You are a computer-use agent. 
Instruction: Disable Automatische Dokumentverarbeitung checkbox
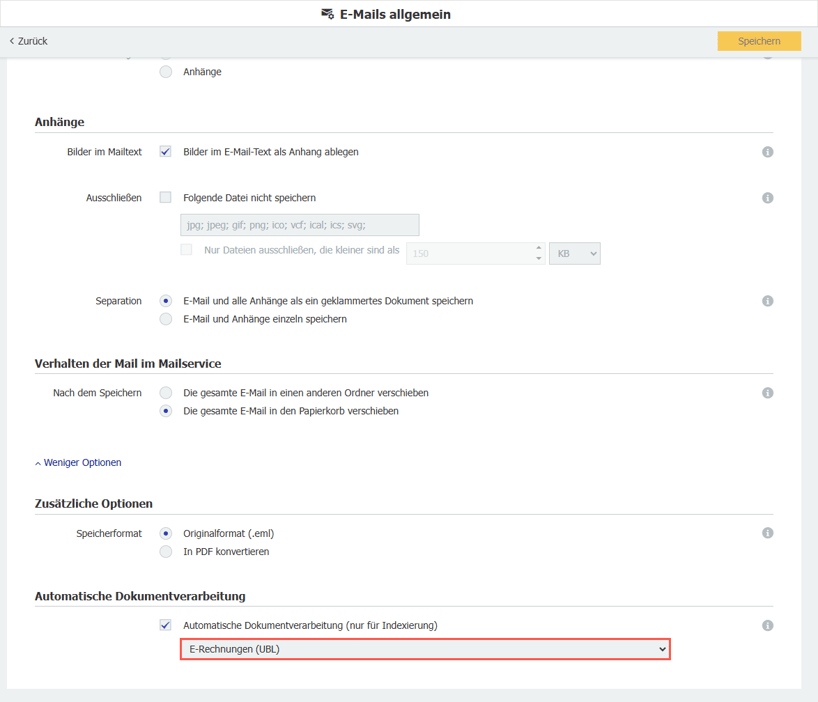pyautogui.click(x=166, y=625)
